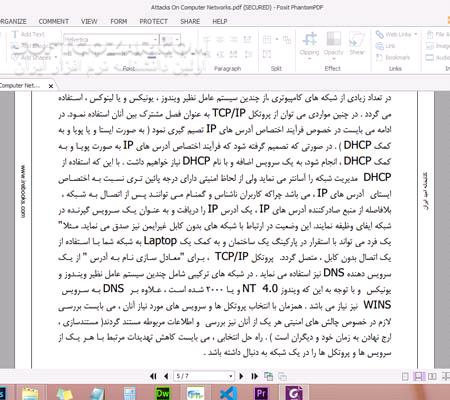Click the WINS word in the document
Image resolution: width=450 pixels, height=400 pixels.
coord(377,305)
